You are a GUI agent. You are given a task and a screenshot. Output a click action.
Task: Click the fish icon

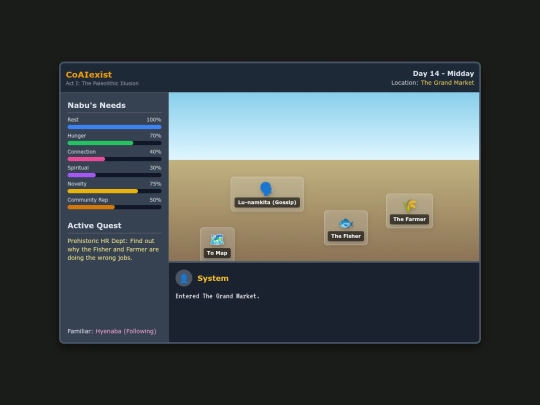(346, 224)
